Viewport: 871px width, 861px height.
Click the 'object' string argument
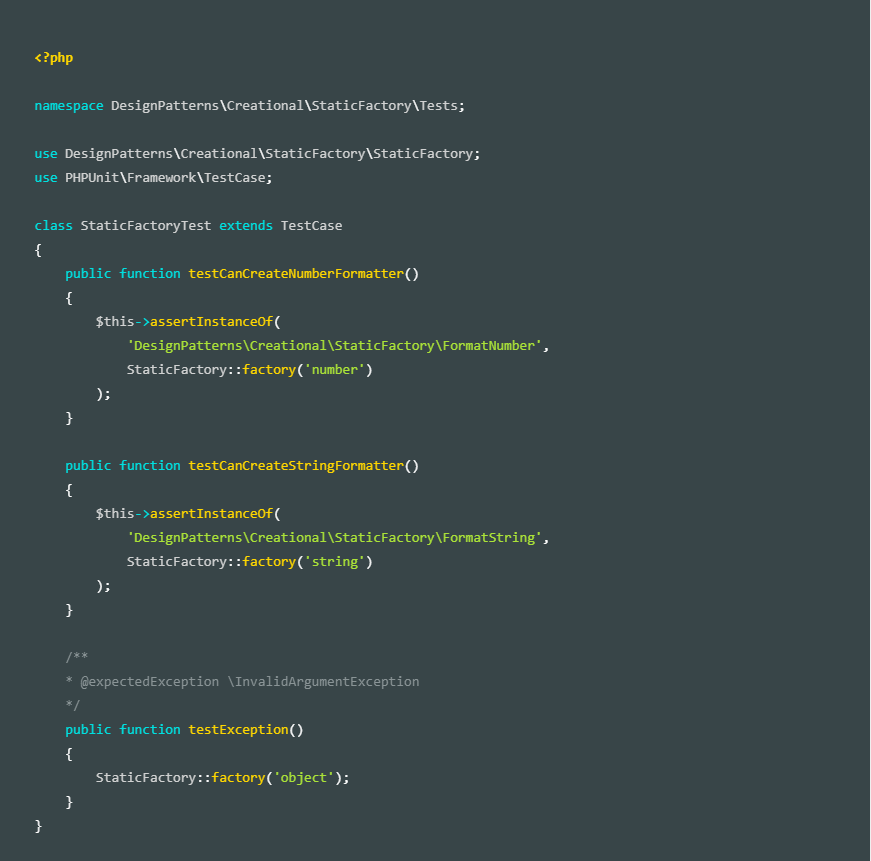click(304, 778)
